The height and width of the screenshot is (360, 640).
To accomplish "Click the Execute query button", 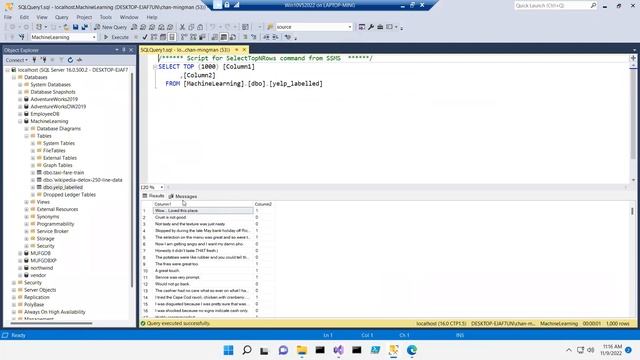I will coord(116,37).
